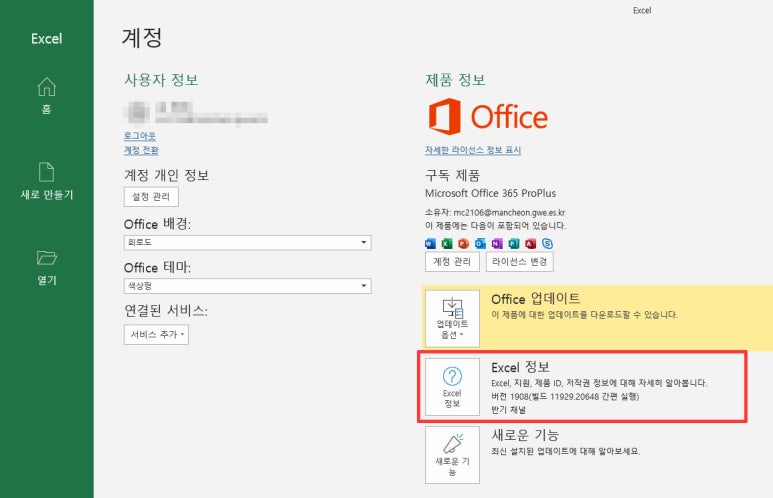The width and height of the screenshot is (773, 498).
Task: Click Switch account (계정 전환) link
Action: [x=141, y=150]
